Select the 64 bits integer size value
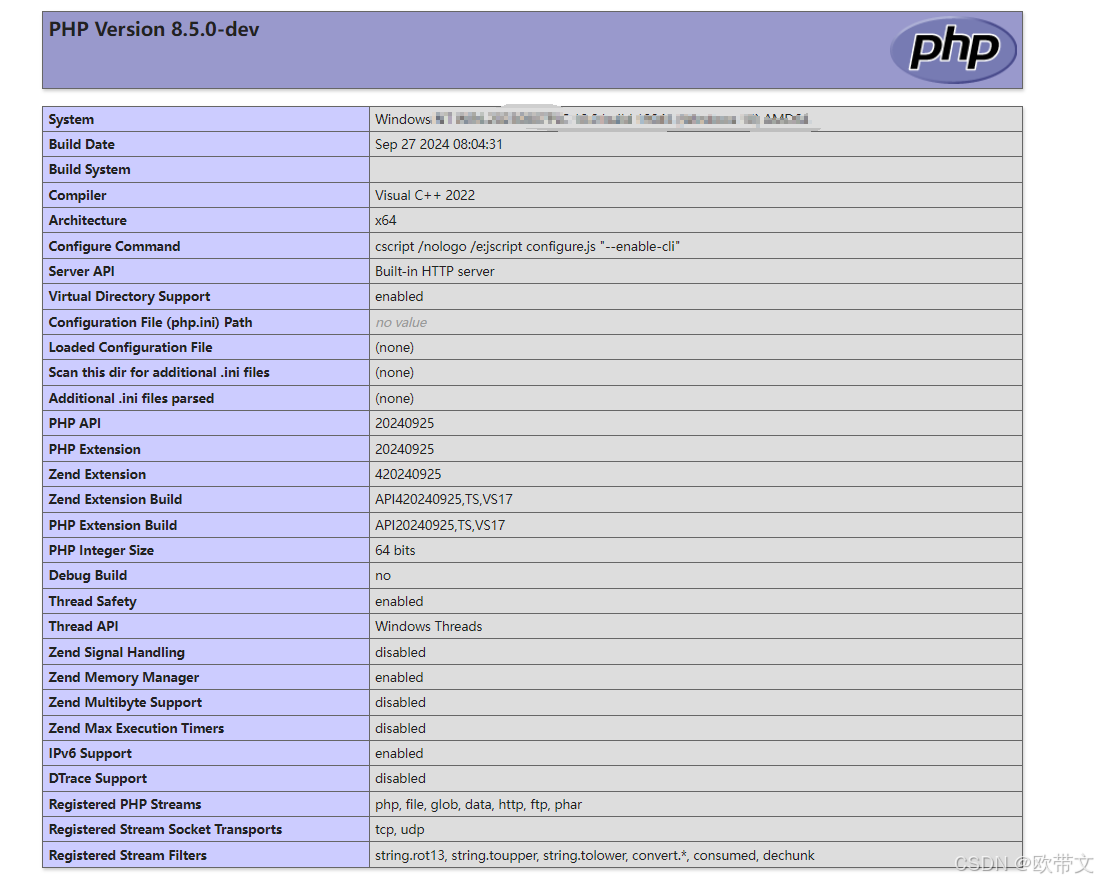1098x881 pixels. click(395, 550)
